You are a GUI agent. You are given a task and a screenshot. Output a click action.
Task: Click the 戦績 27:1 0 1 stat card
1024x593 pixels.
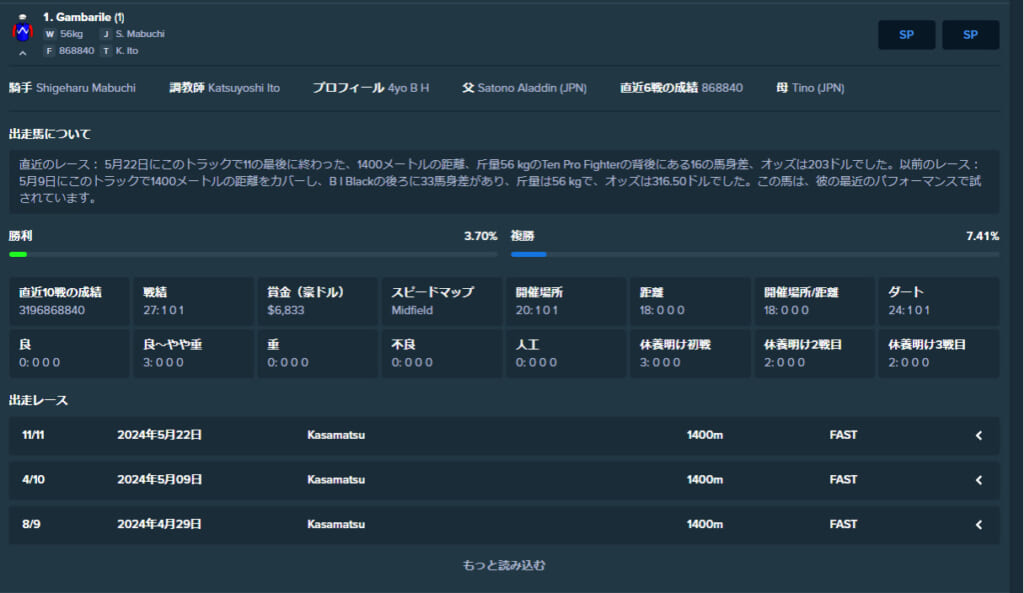point(193,301)
